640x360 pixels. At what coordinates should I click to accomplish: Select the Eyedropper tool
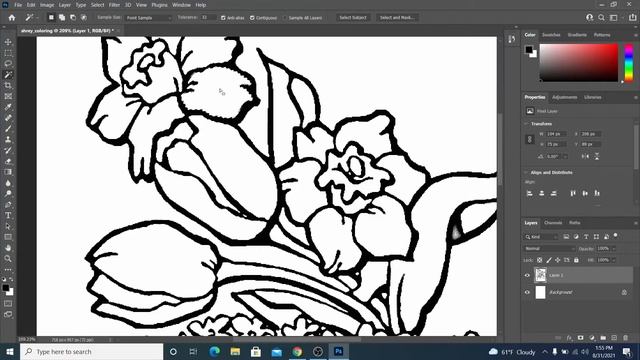8,107
